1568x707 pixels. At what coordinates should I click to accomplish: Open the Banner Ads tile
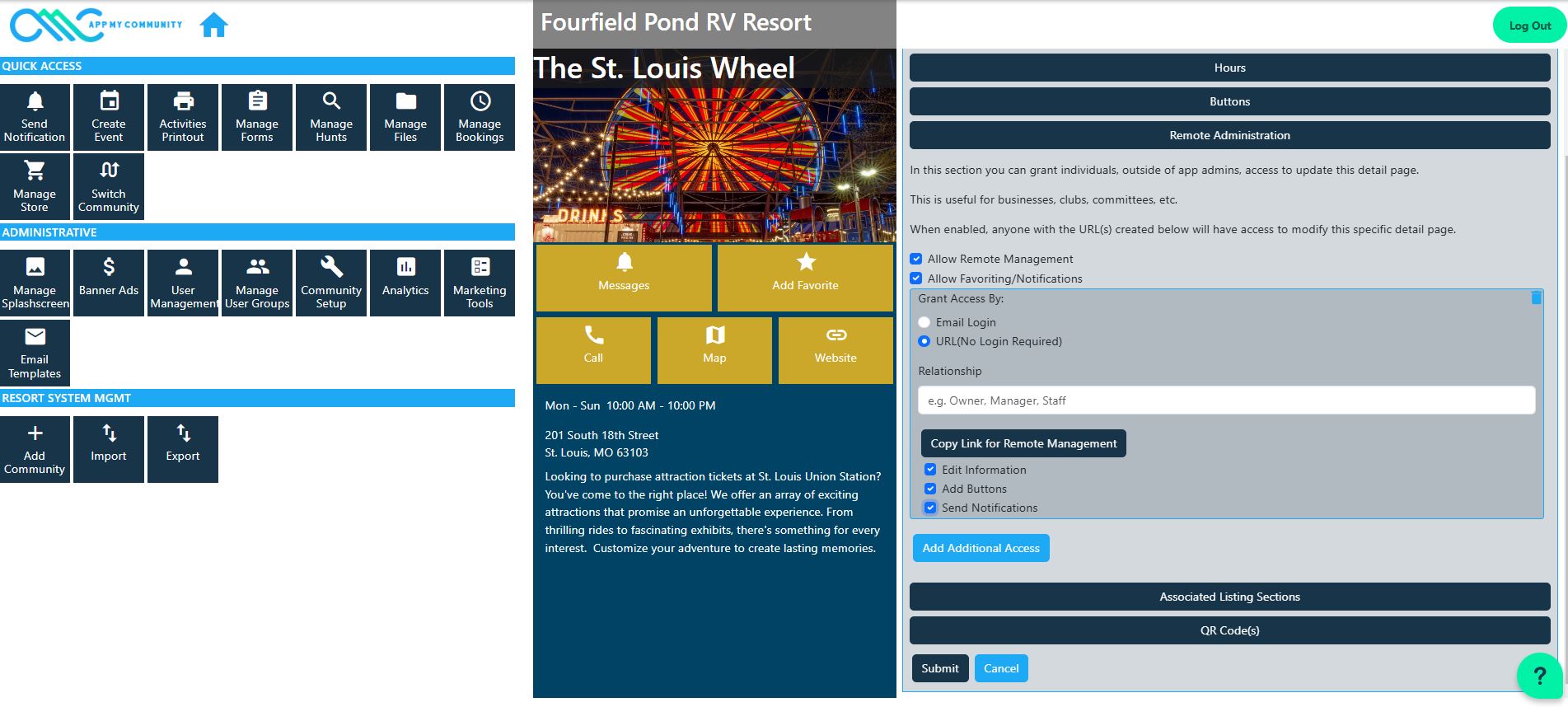click(109, 283)
